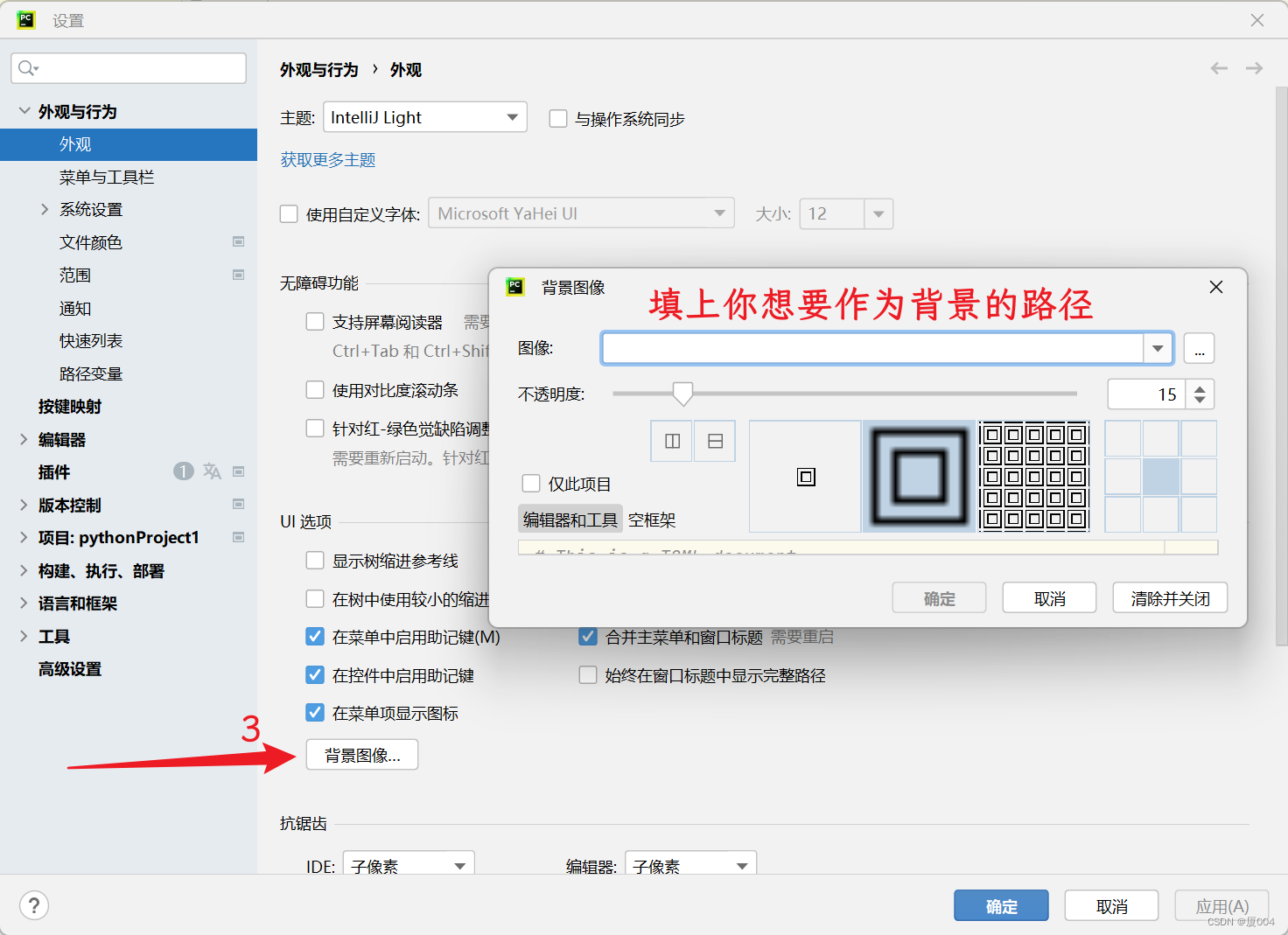Click the forward navigation arrow

(1254, 68)
